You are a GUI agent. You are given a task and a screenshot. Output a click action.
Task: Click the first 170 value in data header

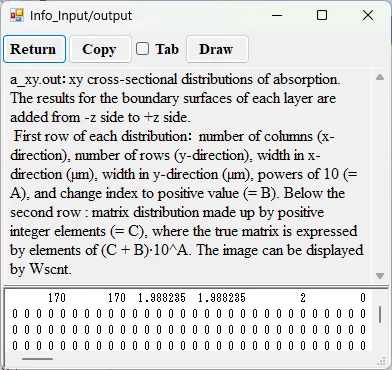[57, 297]
